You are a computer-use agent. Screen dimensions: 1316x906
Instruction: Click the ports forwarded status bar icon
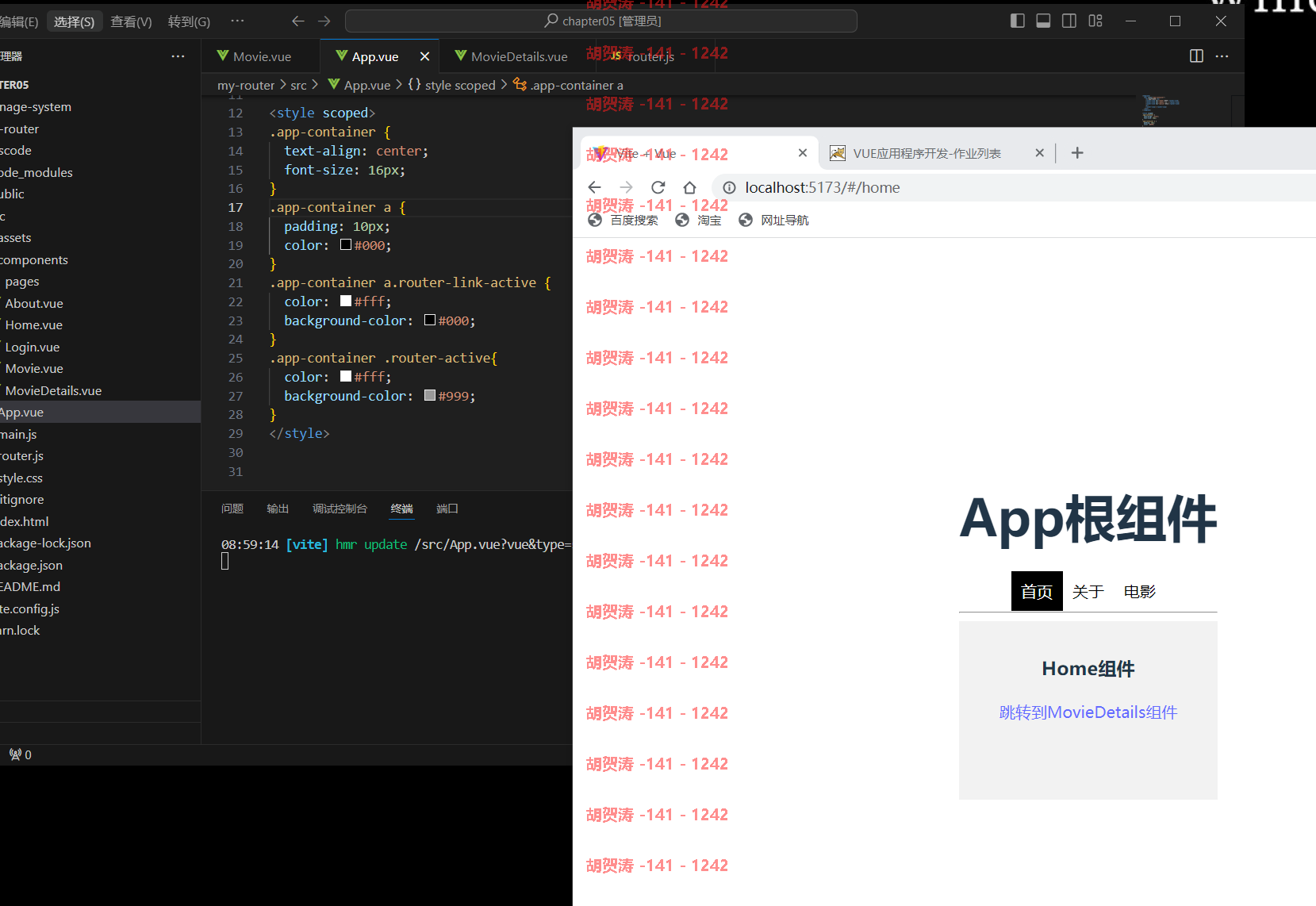(21, 754)
